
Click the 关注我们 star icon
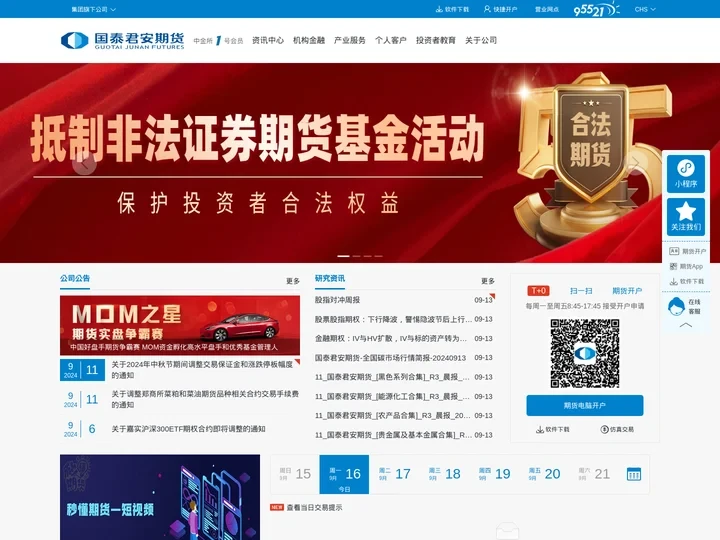[x=686, y=217]
